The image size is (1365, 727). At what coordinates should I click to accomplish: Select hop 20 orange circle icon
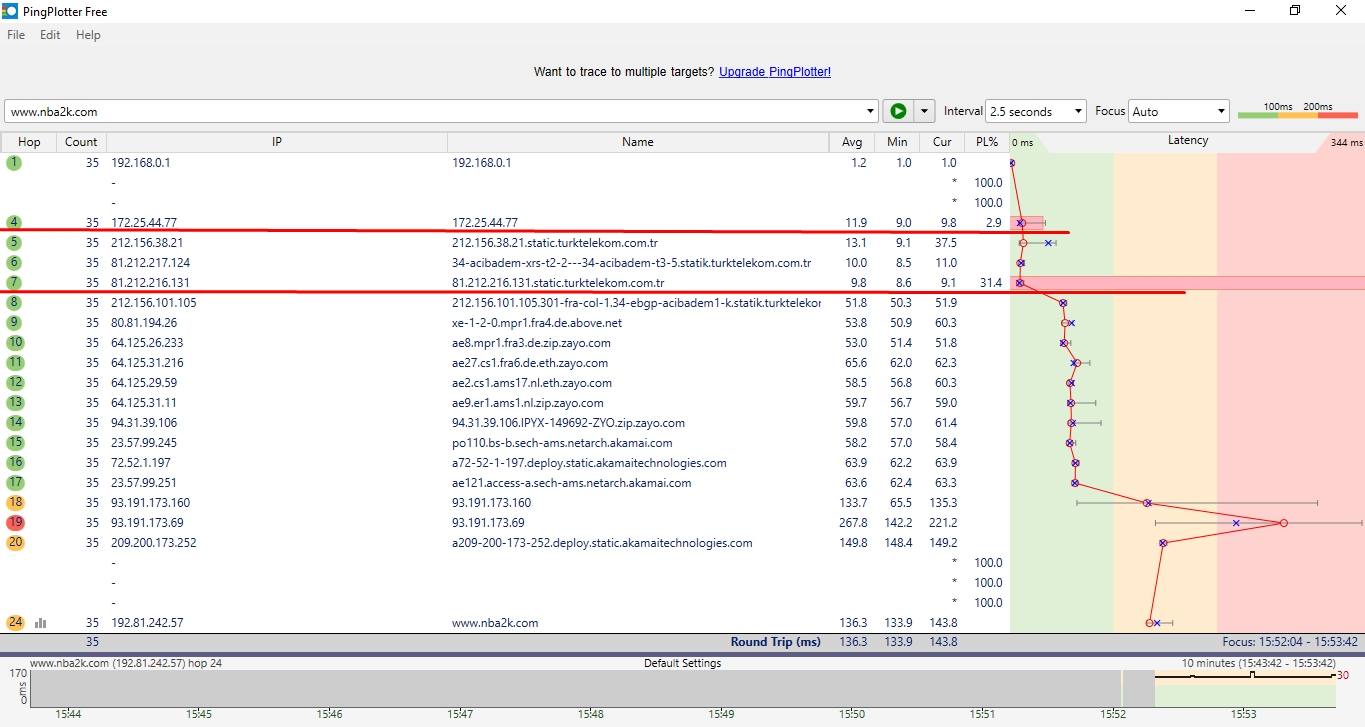15,543
